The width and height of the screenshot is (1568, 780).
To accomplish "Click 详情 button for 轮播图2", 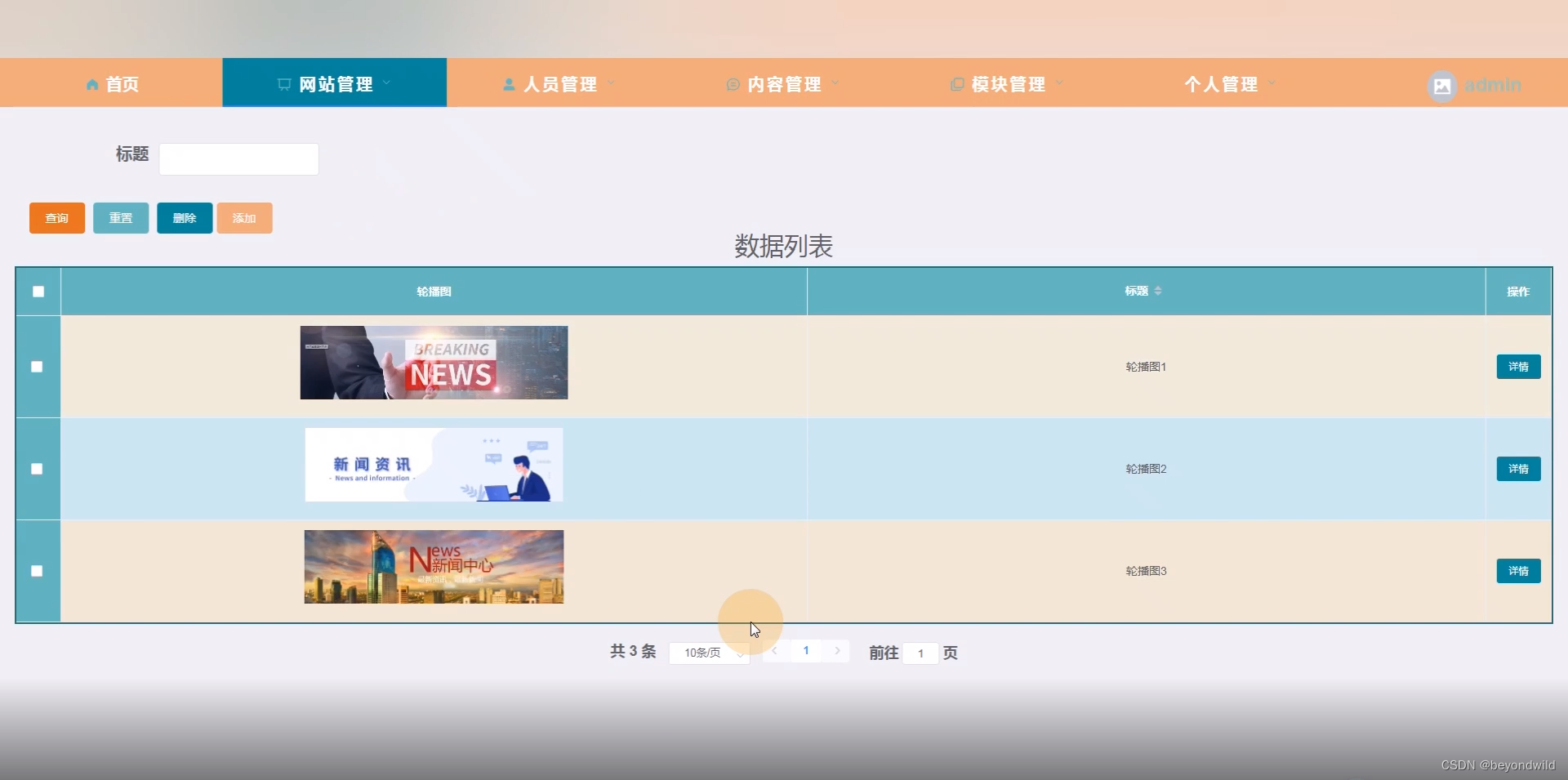I will click(1517, 469).
